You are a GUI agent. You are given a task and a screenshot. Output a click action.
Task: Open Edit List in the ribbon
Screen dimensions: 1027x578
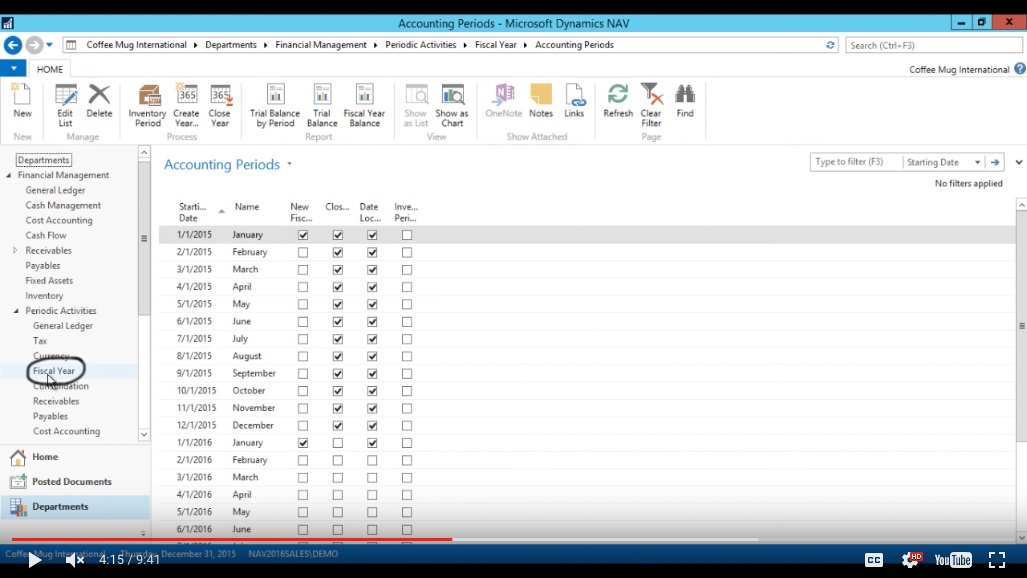click(x=65, y=105)
